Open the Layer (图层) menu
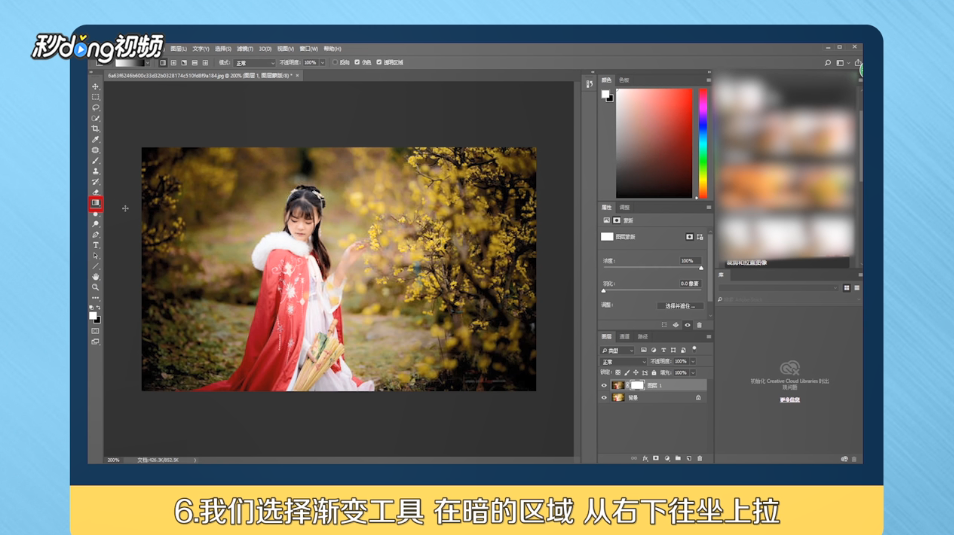 [x=179, y=49]
